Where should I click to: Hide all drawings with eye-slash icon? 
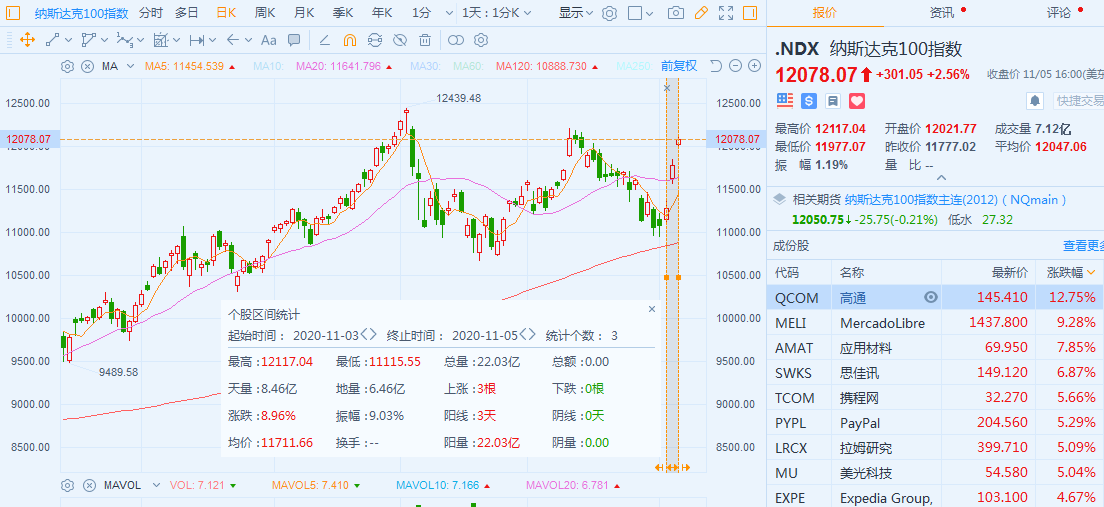[400, 40]
